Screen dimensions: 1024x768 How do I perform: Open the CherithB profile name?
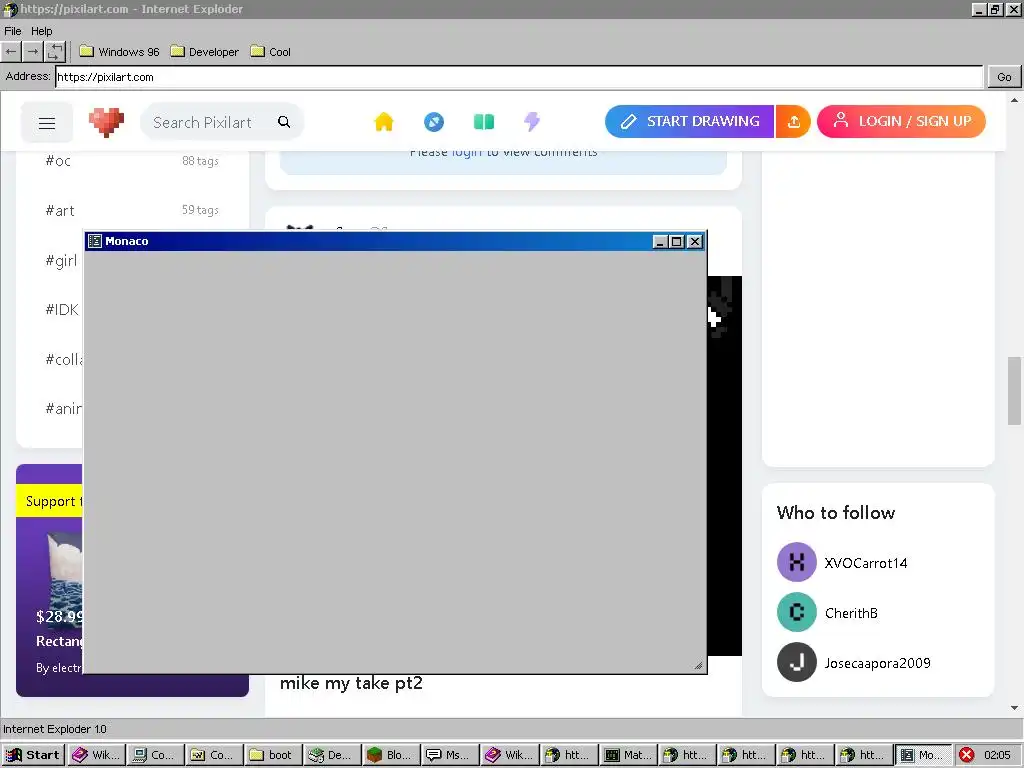(851, 613)
